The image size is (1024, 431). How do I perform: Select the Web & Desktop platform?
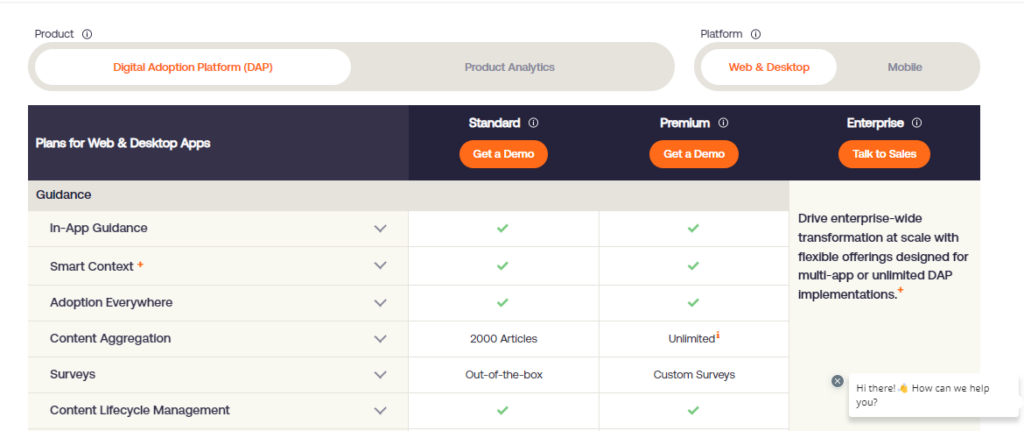click(x=769, y=67)
